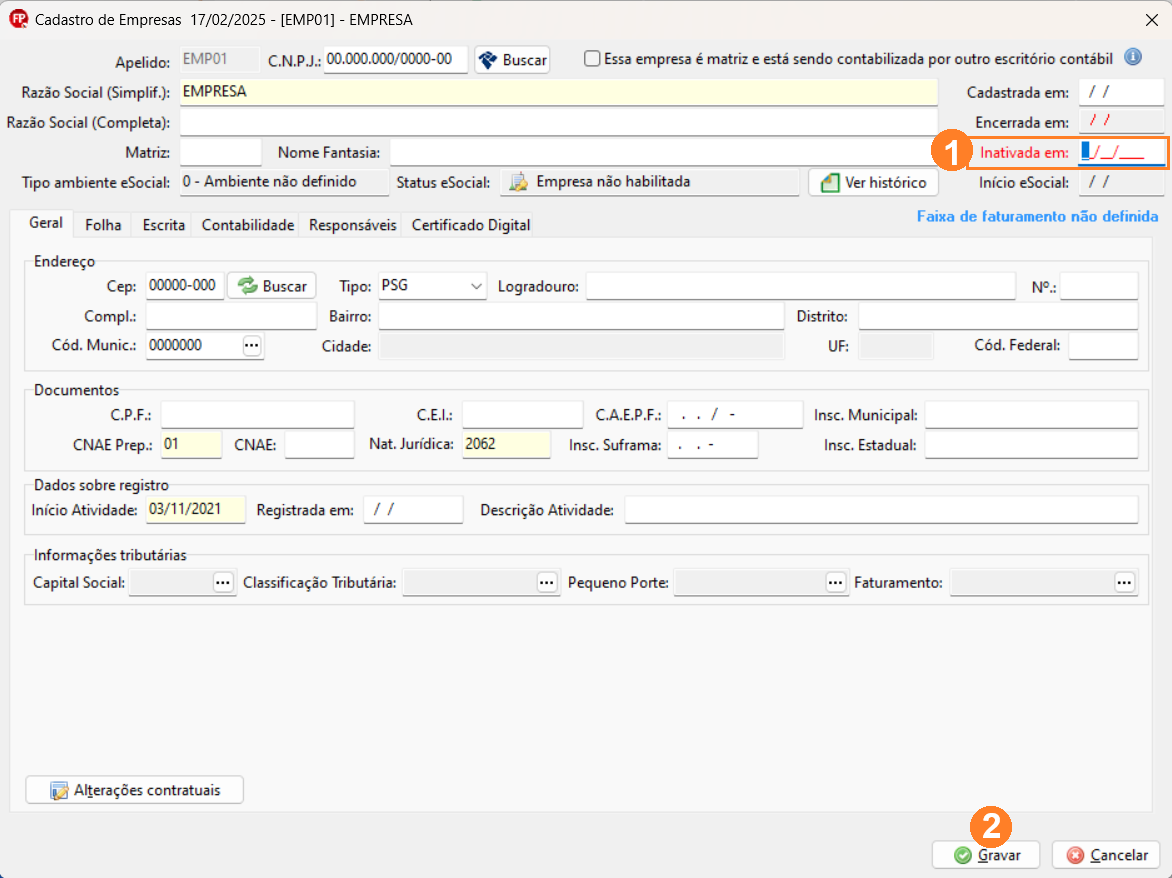Open Alterações contratuais
Image resolution: width=1172 pixels, height=878 pixels.
tap(135, 790)
